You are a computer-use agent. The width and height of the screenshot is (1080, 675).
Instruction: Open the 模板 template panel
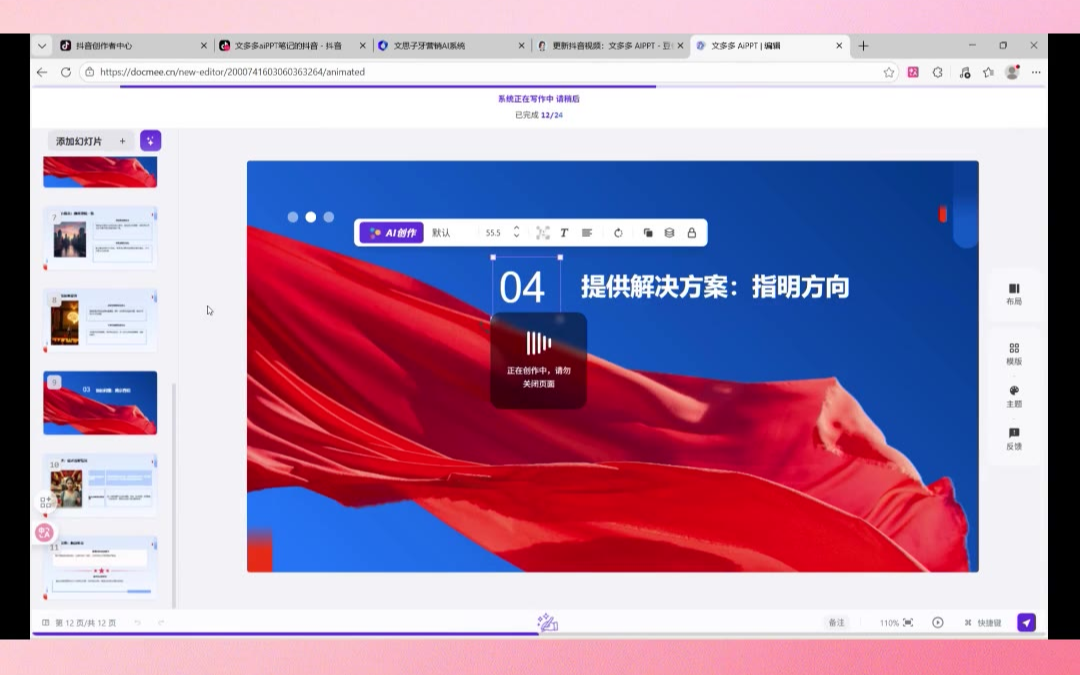click(x=1014, y=354)
